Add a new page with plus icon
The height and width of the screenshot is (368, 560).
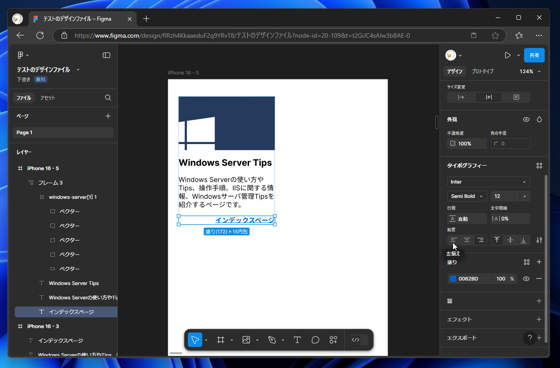(108, 116)
